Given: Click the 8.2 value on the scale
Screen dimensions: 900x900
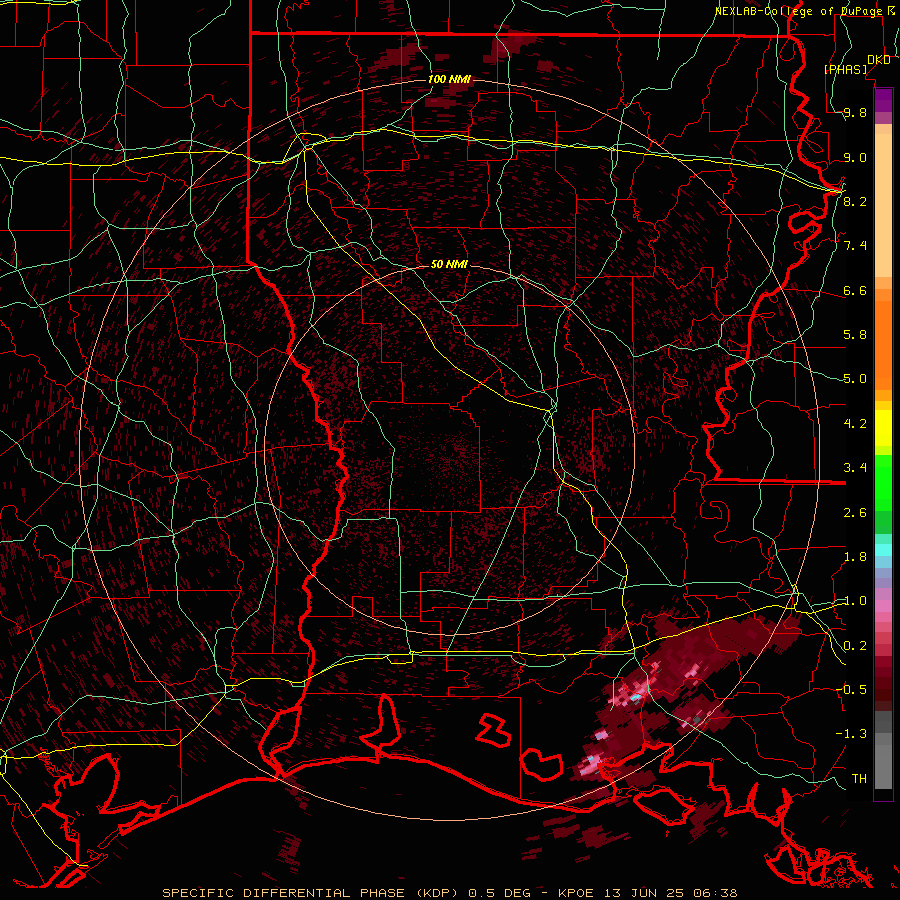Looking at the screenshot, I should [855, 201].
